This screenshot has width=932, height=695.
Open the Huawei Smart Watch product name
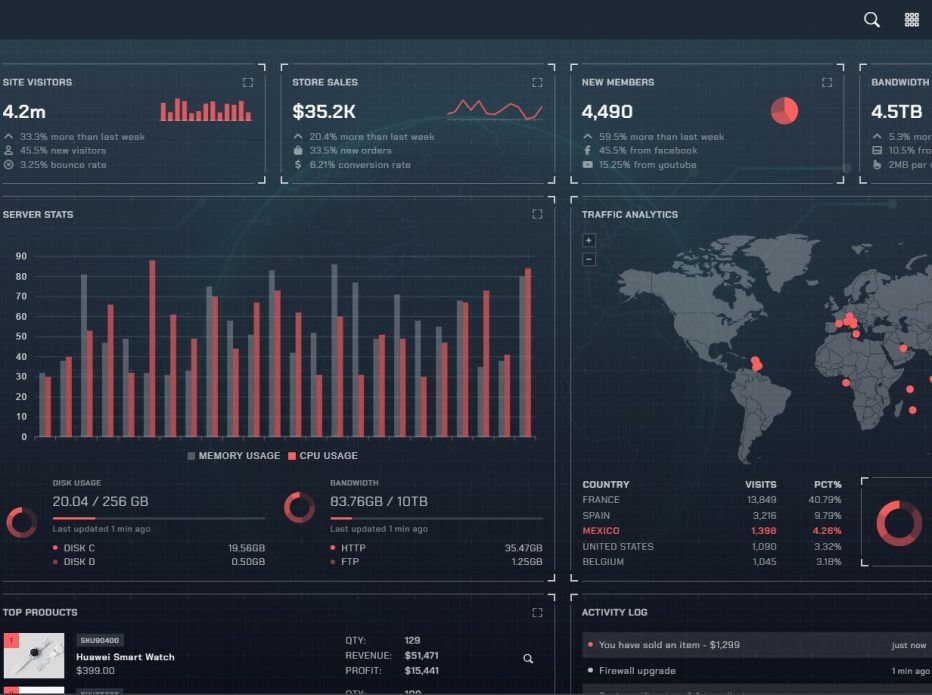click(125, 657)
